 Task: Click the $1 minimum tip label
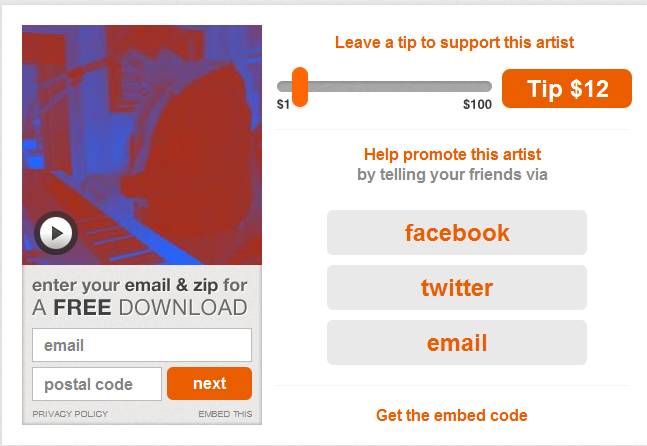(283, 104)
